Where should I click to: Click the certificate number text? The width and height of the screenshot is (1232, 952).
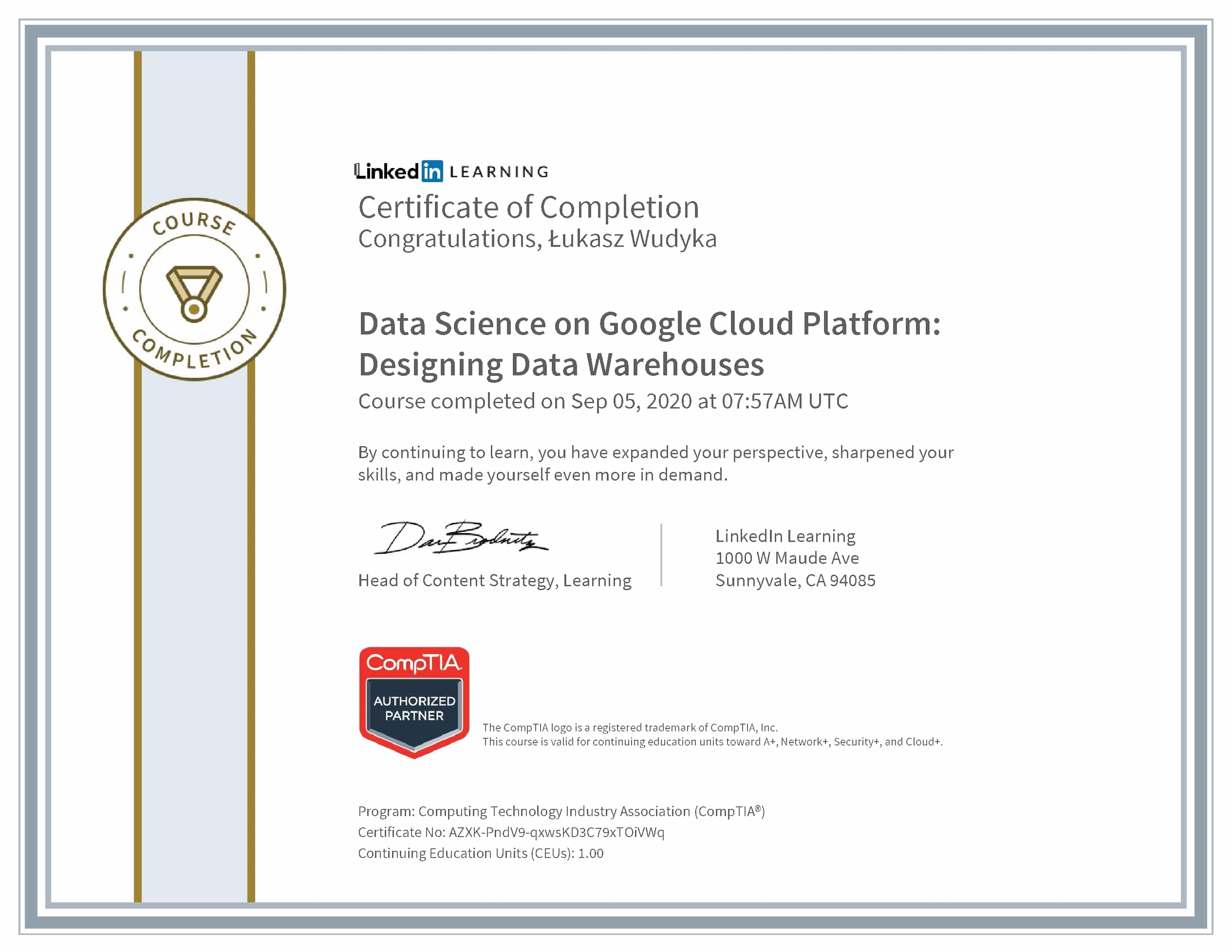click(x=511, y=832)
